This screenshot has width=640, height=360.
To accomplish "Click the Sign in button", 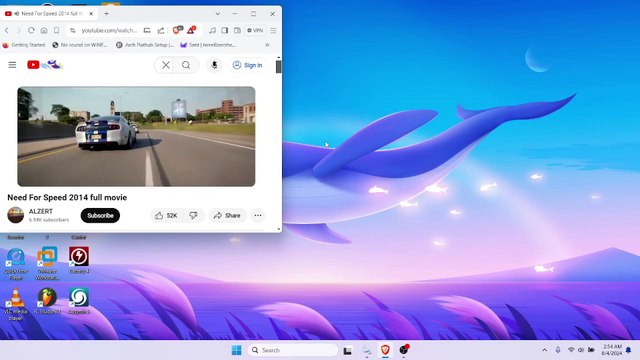I will pos(247,65).
